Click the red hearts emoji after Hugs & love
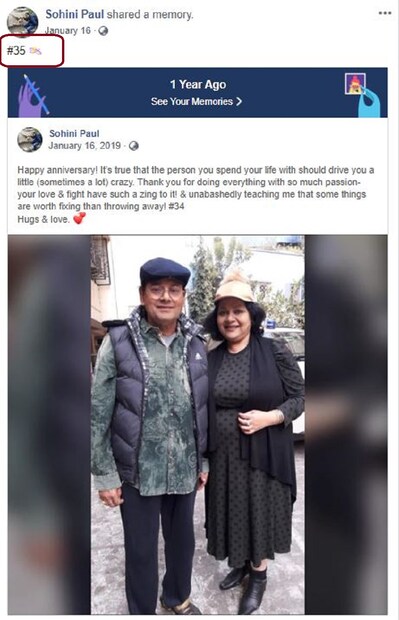Image resolution: width=399 pixels, height=620 pixels. (x=79, y=218)
